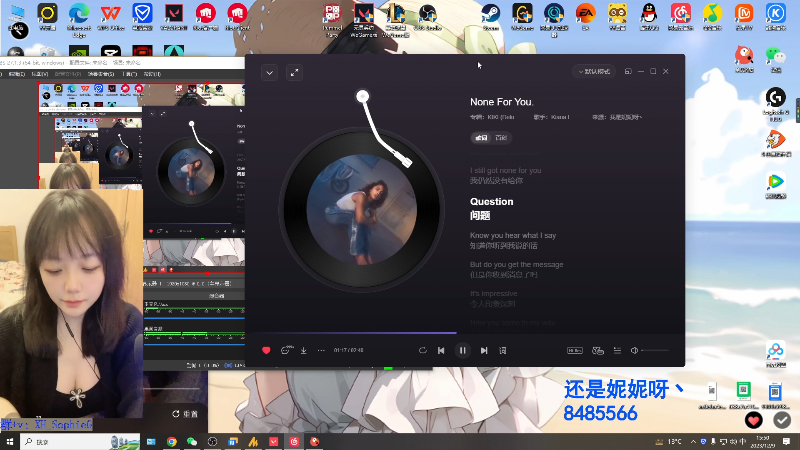This screenshot has width=800, height=450.
Task: Open the Pummel Party desktop shortcut
Action: point(332,19)
